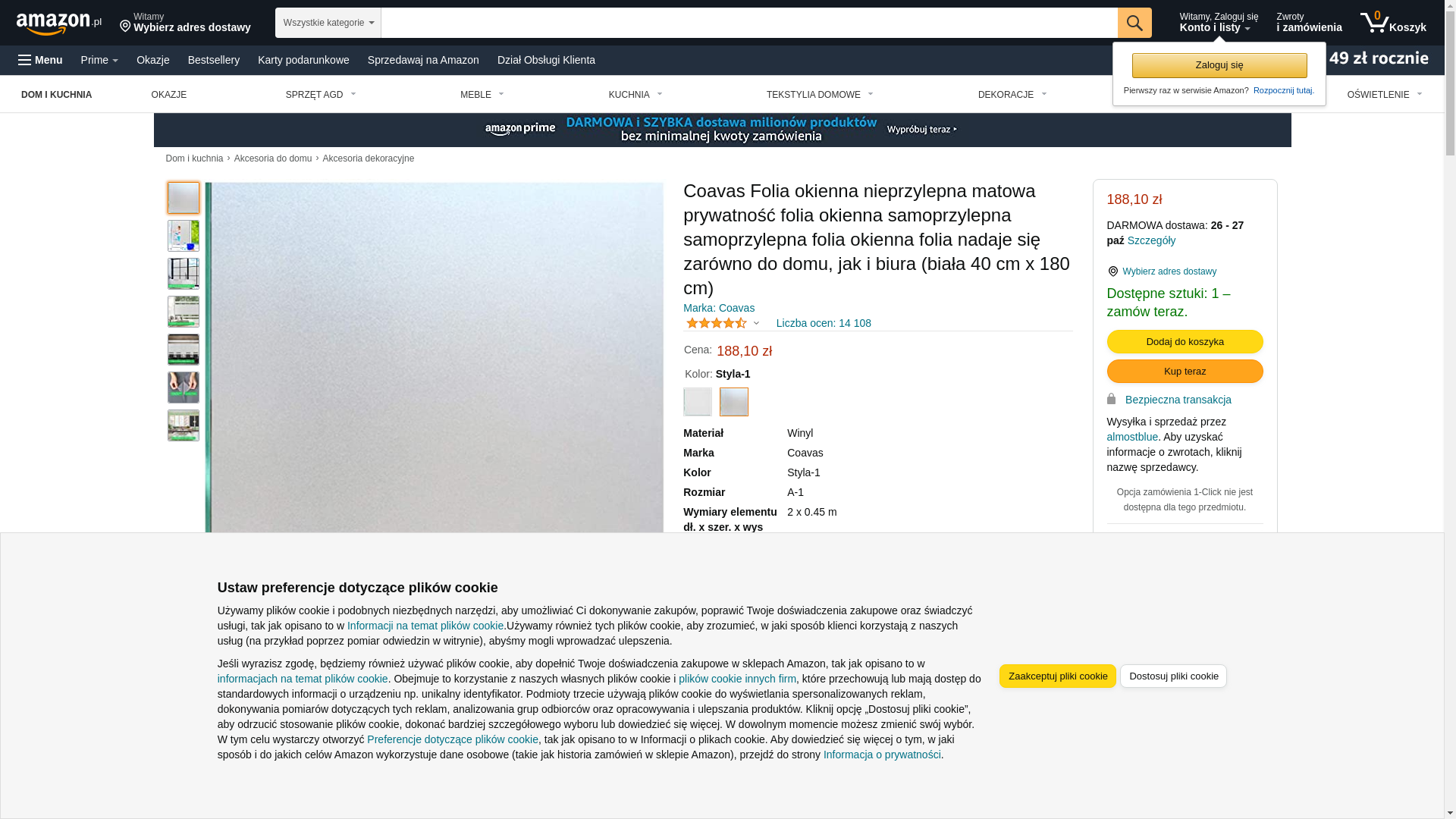
Task: Accept cookies with Zaakceptuj pliki cookie
Action: coord(1057,676)
